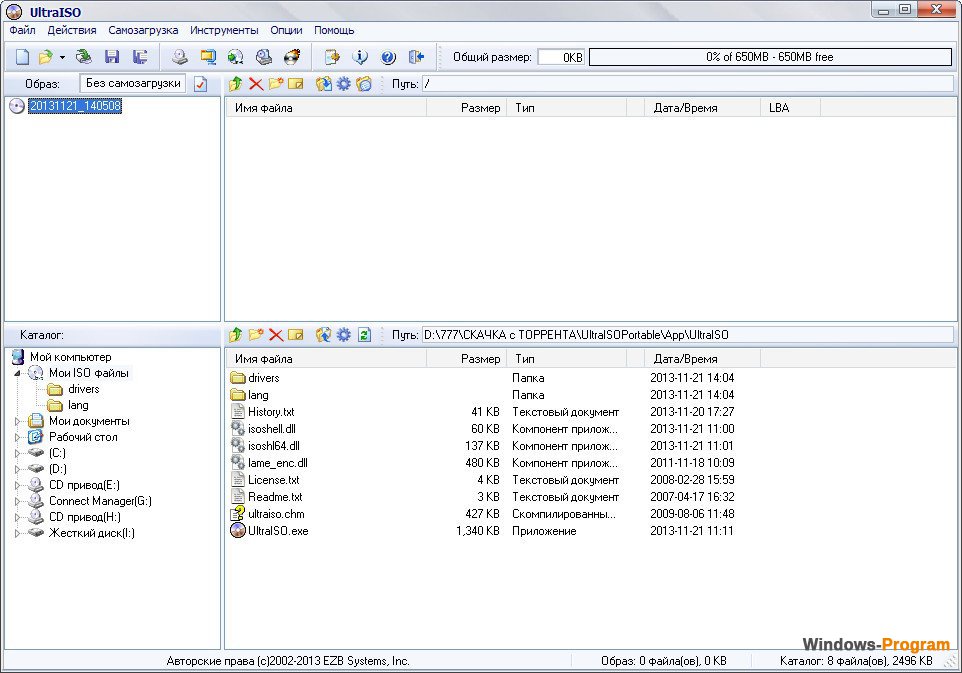Image resolution: width=962 pixels, height=673 pixels.
Task: Click Дата/Время column header in the Каталог file list
Action: pos(702,359)
